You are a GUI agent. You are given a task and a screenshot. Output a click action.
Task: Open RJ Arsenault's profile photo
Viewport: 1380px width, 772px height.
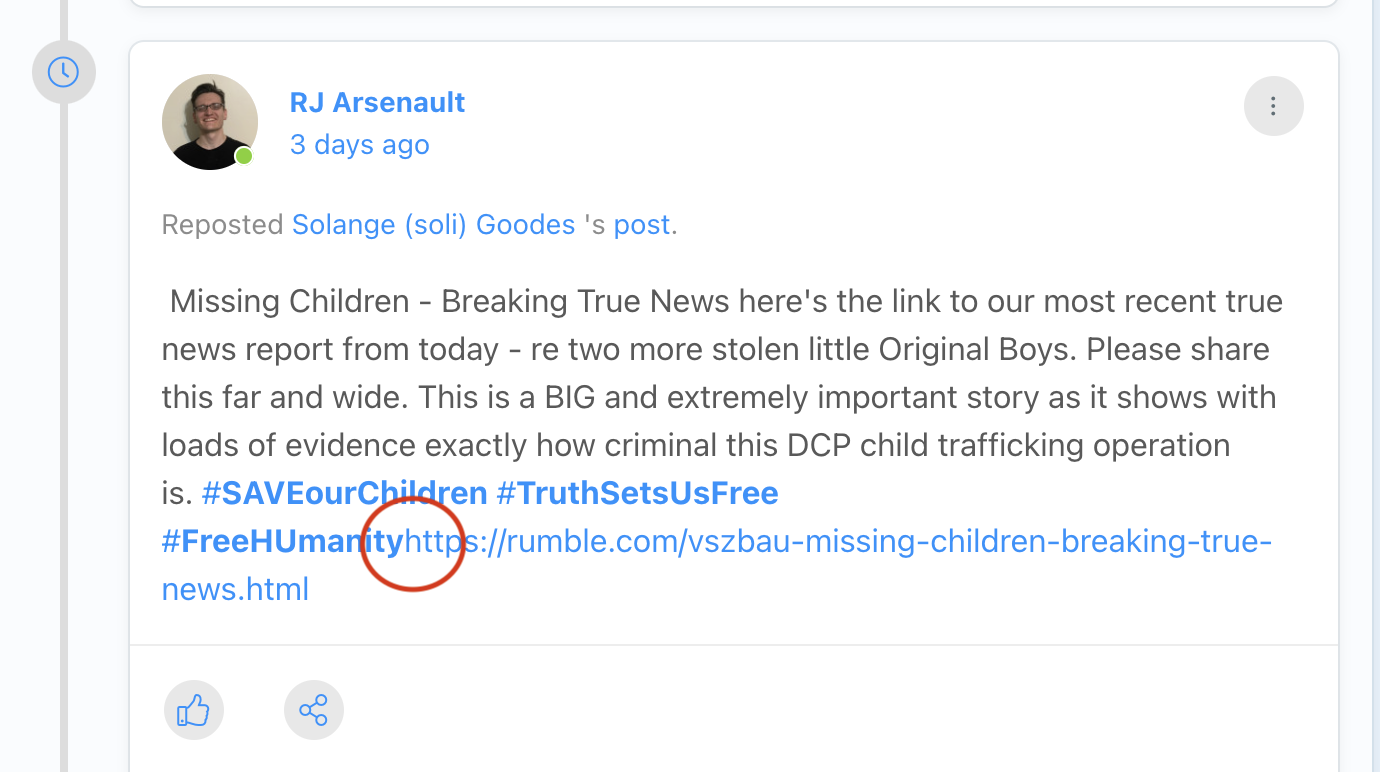209,121
